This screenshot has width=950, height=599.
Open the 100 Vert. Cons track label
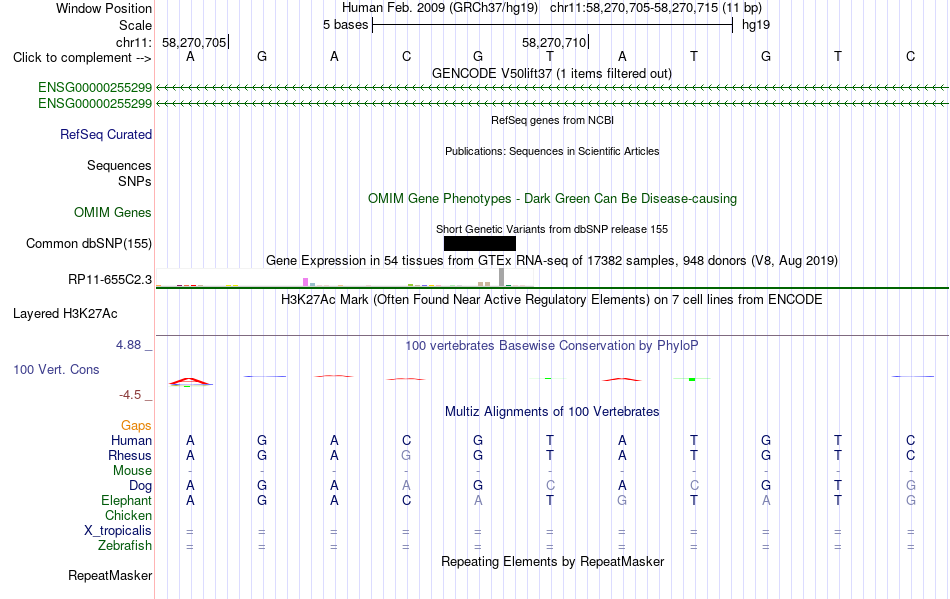[56, 369]
